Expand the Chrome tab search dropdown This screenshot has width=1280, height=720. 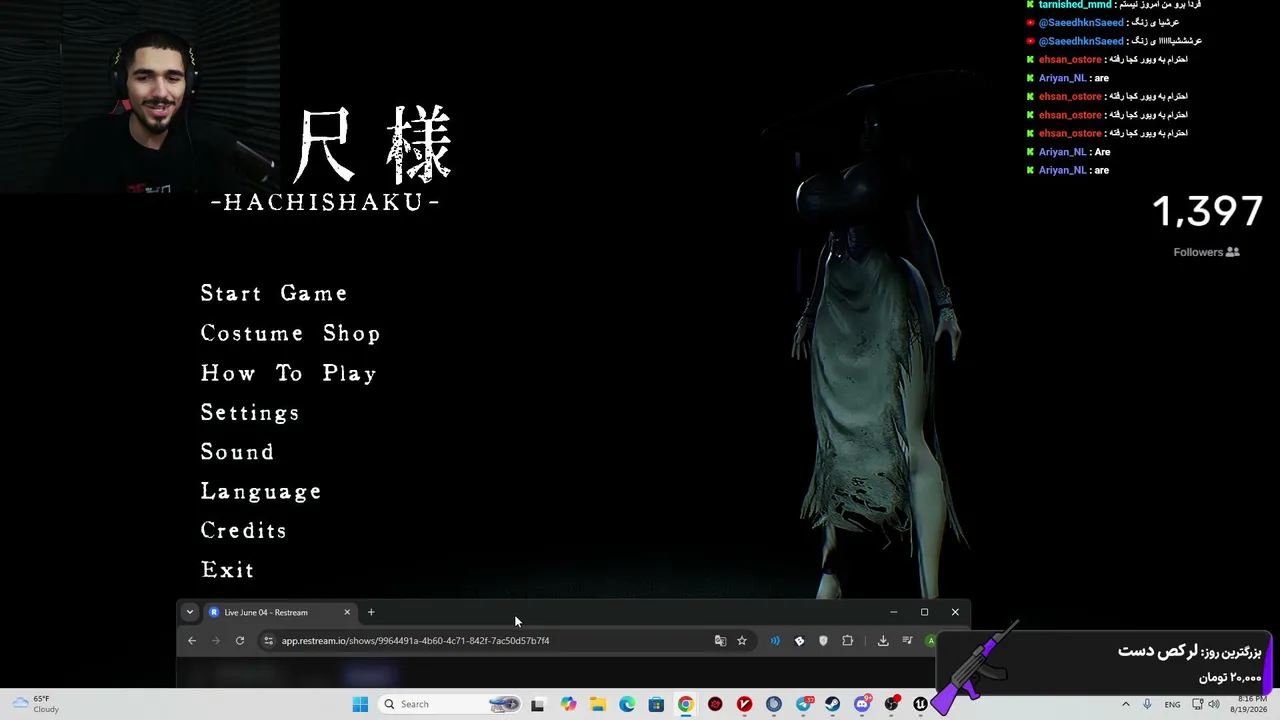pyautogui.click(x=190, y=612)
